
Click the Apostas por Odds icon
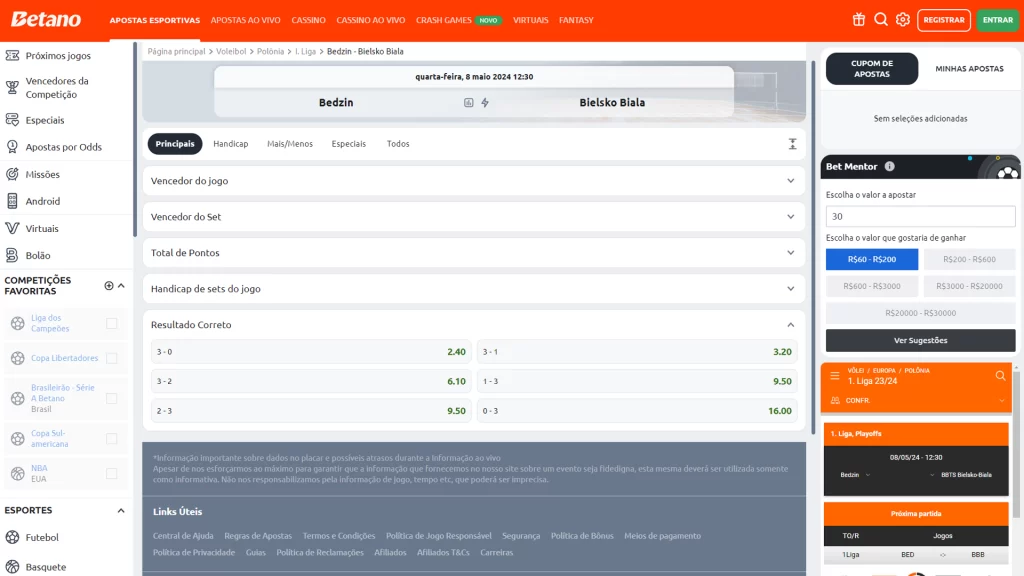[12, 147]
